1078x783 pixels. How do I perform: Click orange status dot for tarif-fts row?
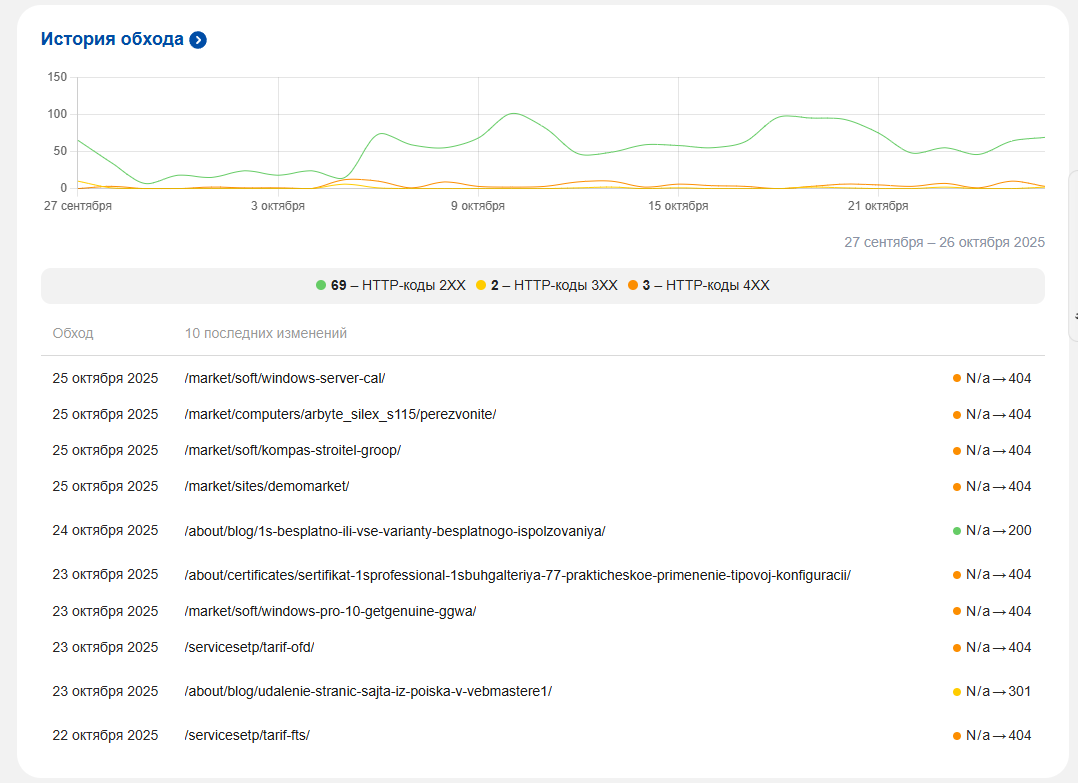957,735
